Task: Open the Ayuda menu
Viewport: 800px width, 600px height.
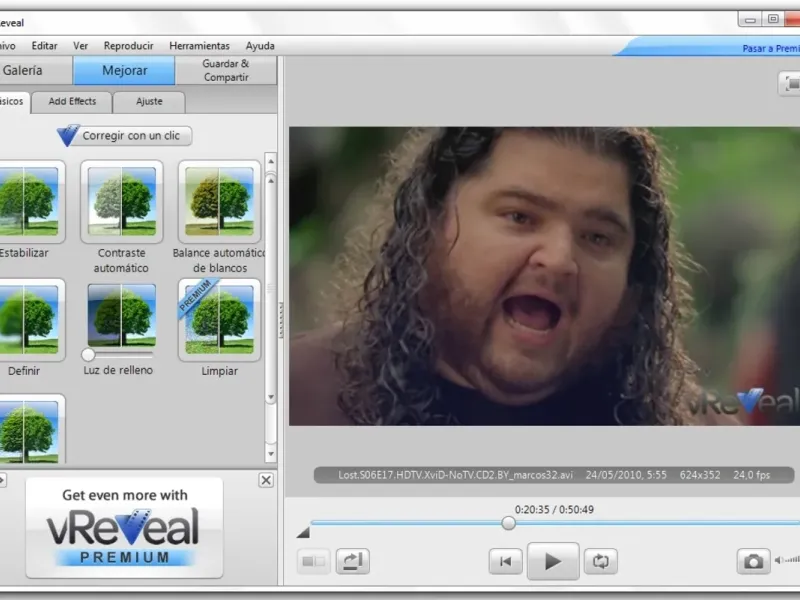Action: pos(260,46)
